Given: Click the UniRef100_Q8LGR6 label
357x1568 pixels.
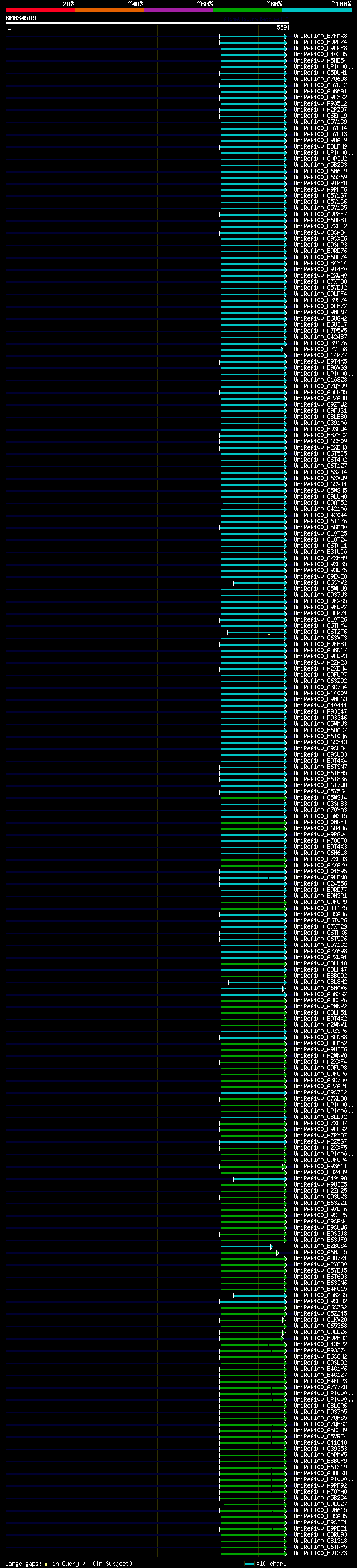Looking at the screenshot, I should (x=321, y=1406).
